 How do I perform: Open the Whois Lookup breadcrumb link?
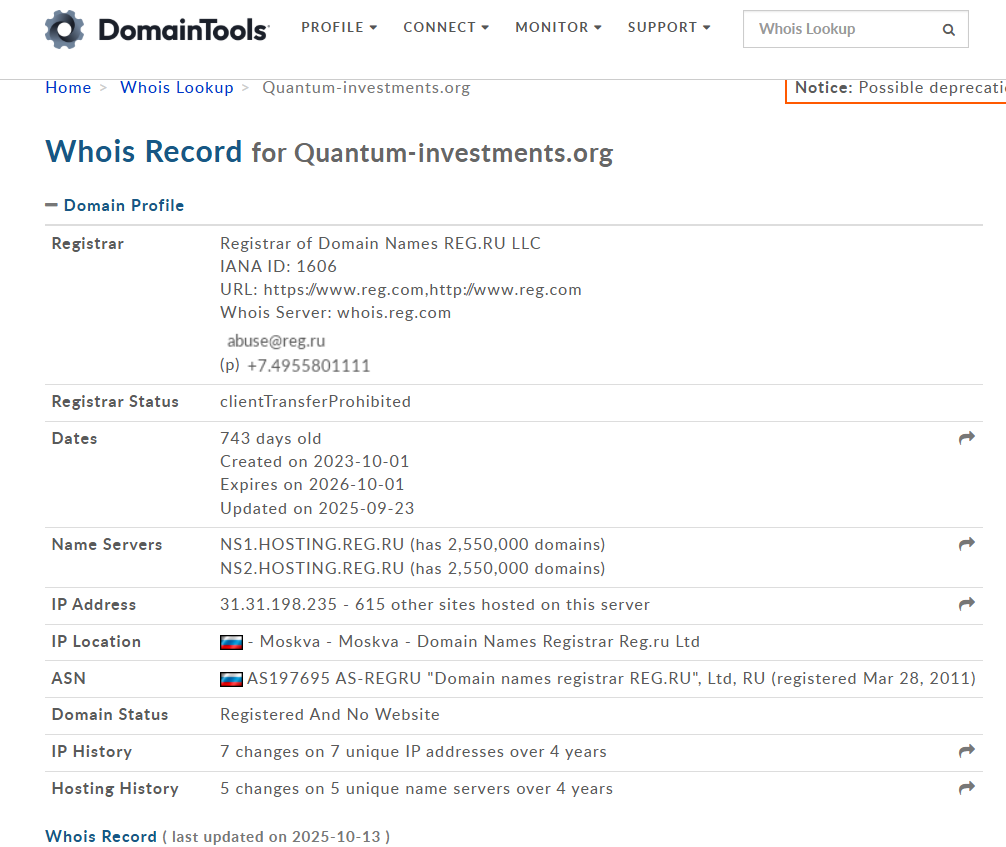click(176, 88)
